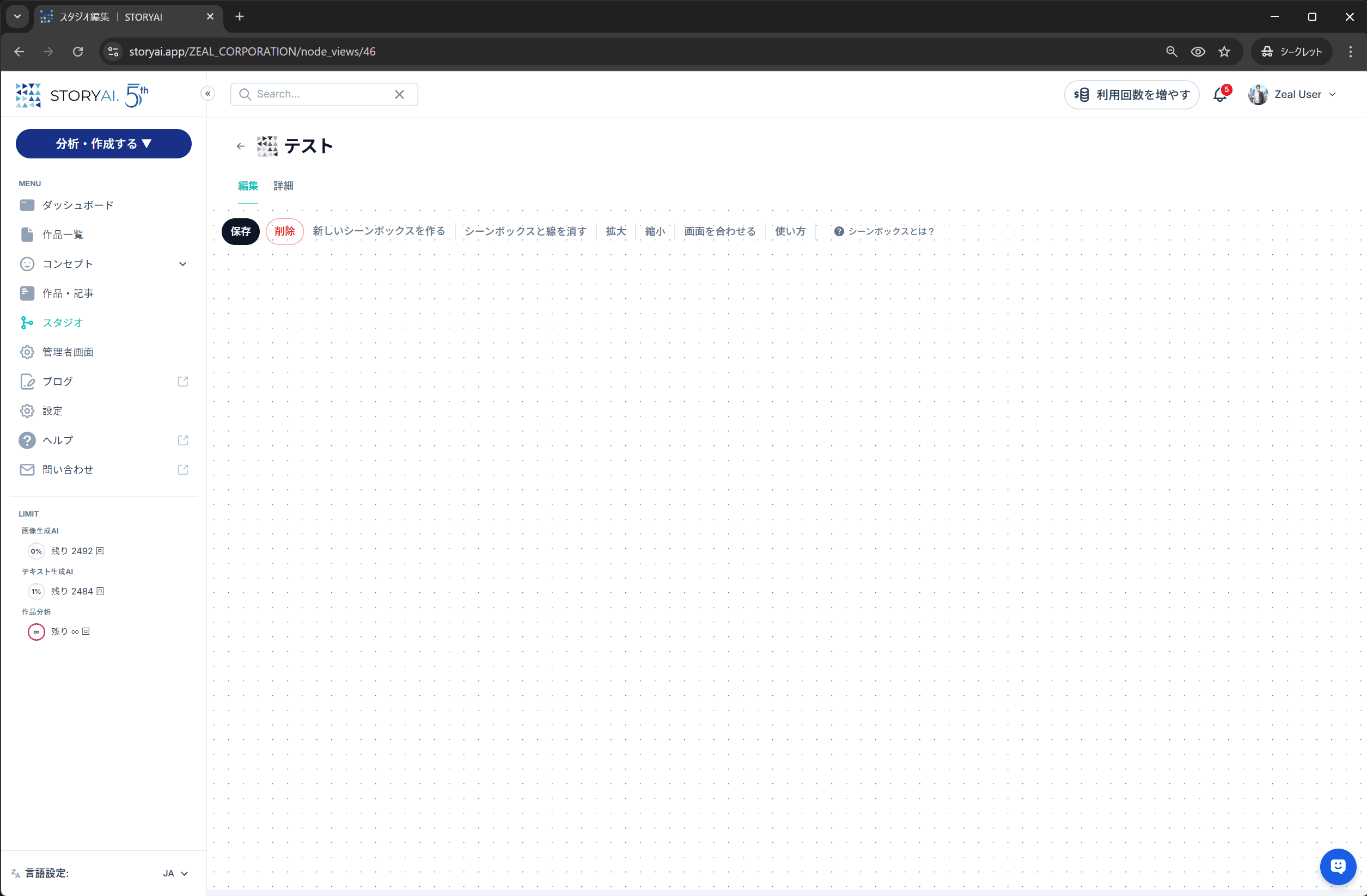The height and width of the screenshot is (896, 1367).
Task: Open browser zoom magnifier icon
Action: (x=1171, y=52)
